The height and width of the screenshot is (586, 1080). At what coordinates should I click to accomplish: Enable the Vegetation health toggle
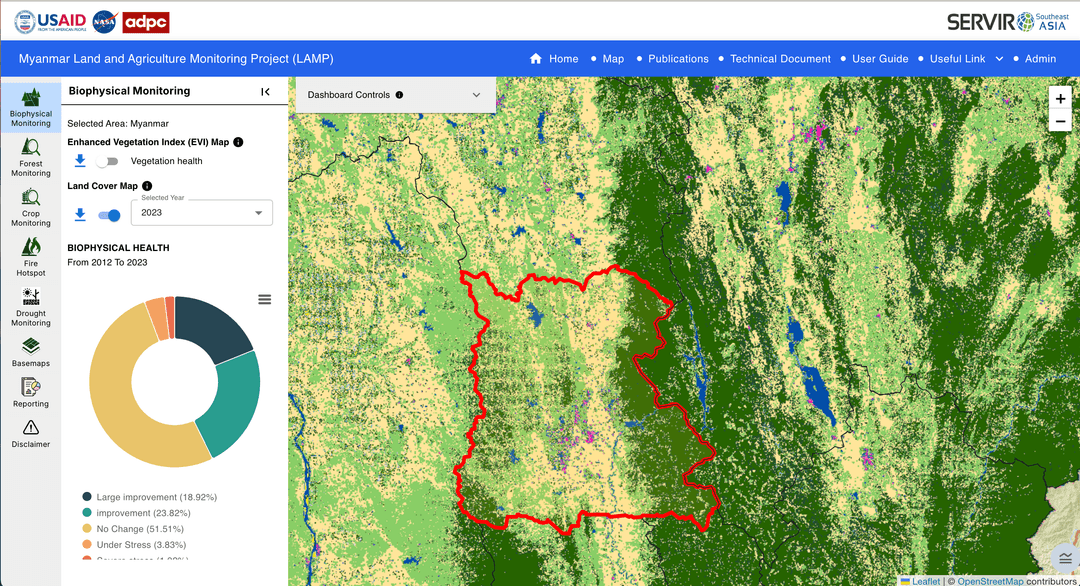107,161
